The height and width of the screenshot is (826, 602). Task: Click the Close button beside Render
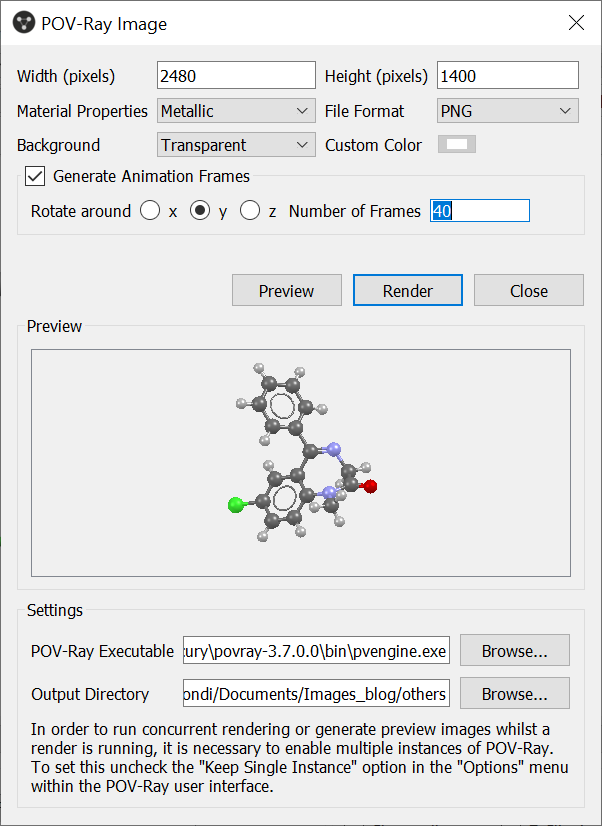tap(528, 291)
